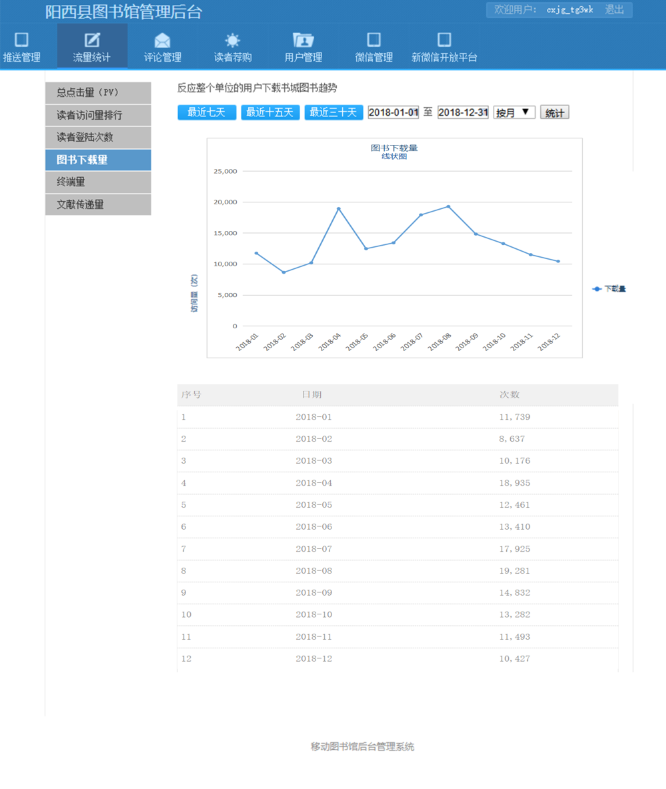
Task: Open the 评论管理 envelope icon
Action: click(162, 40)
